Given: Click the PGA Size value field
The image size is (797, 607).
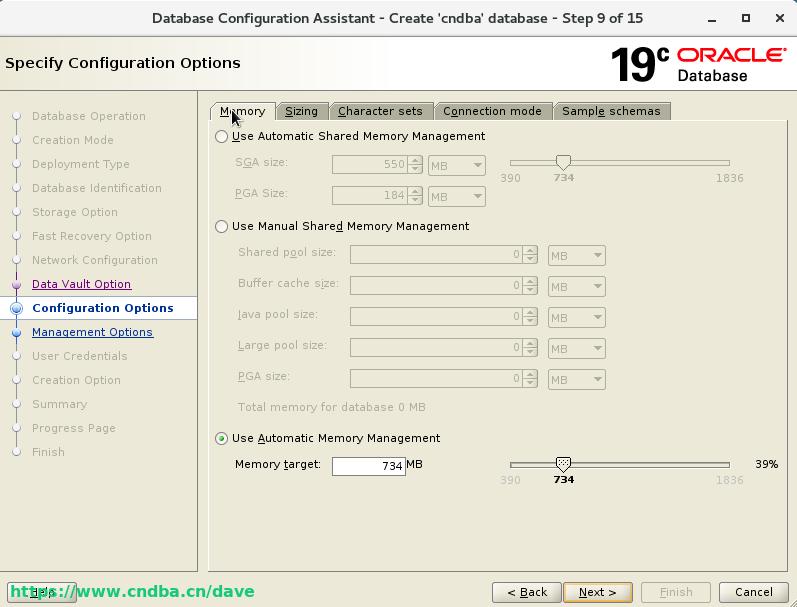Looking at the screenshot, I should [370, 196].
